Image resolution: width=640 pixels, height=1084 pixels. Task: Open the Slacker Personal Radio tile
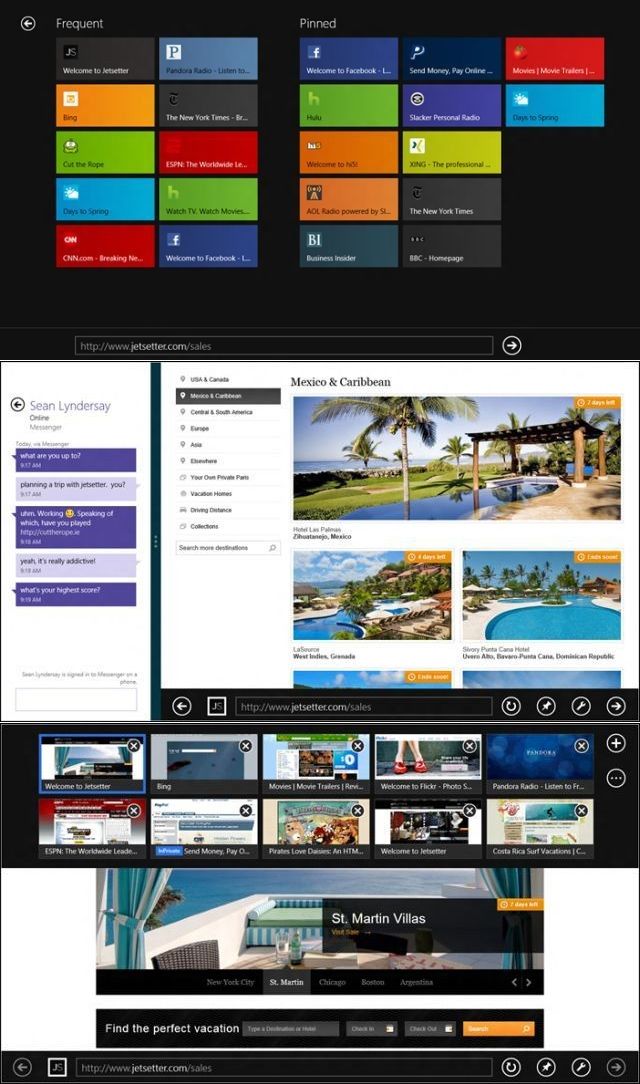451,106
